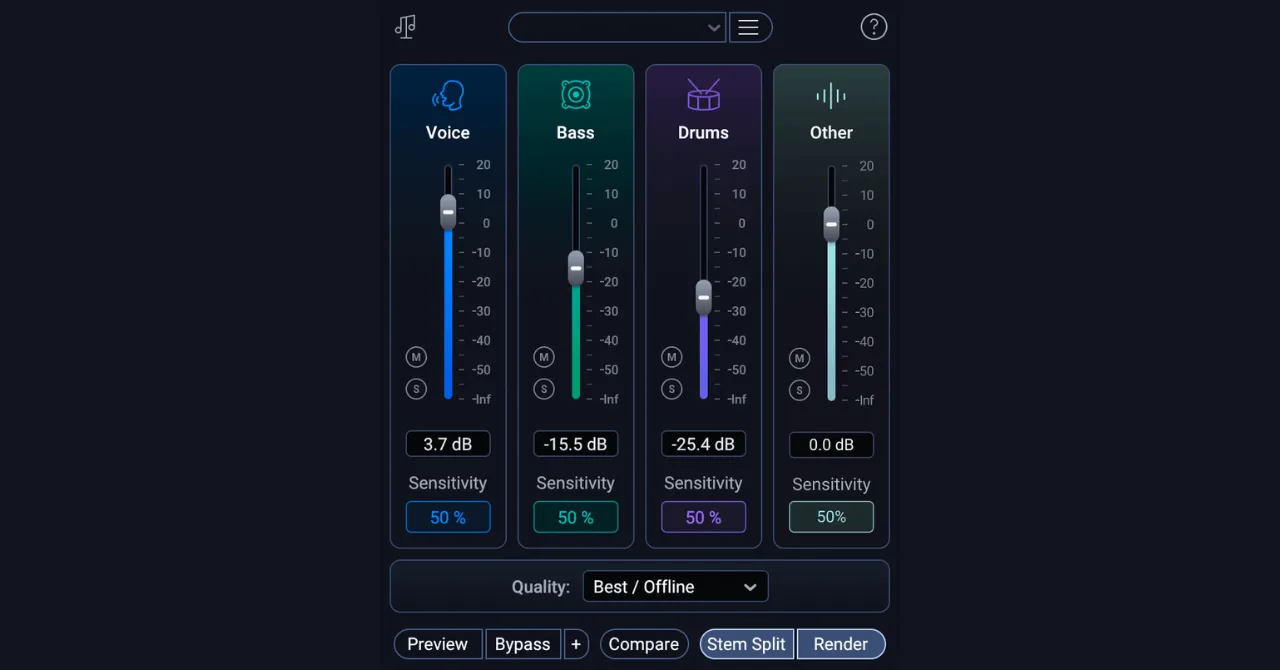Screen dimensions: 1280x670
Task: Click the Bass speaker icon
Action: pos(576,96)
